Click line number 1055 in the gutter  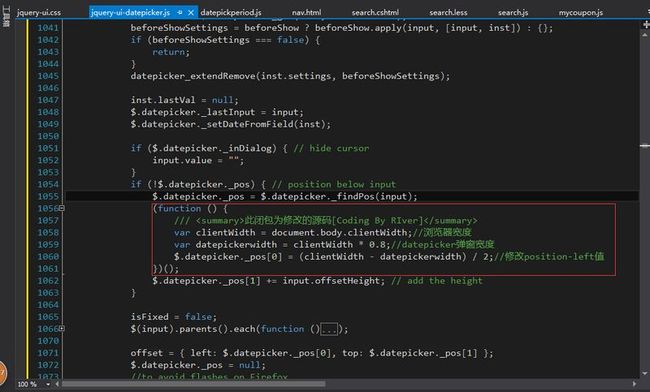click(48, 196)
